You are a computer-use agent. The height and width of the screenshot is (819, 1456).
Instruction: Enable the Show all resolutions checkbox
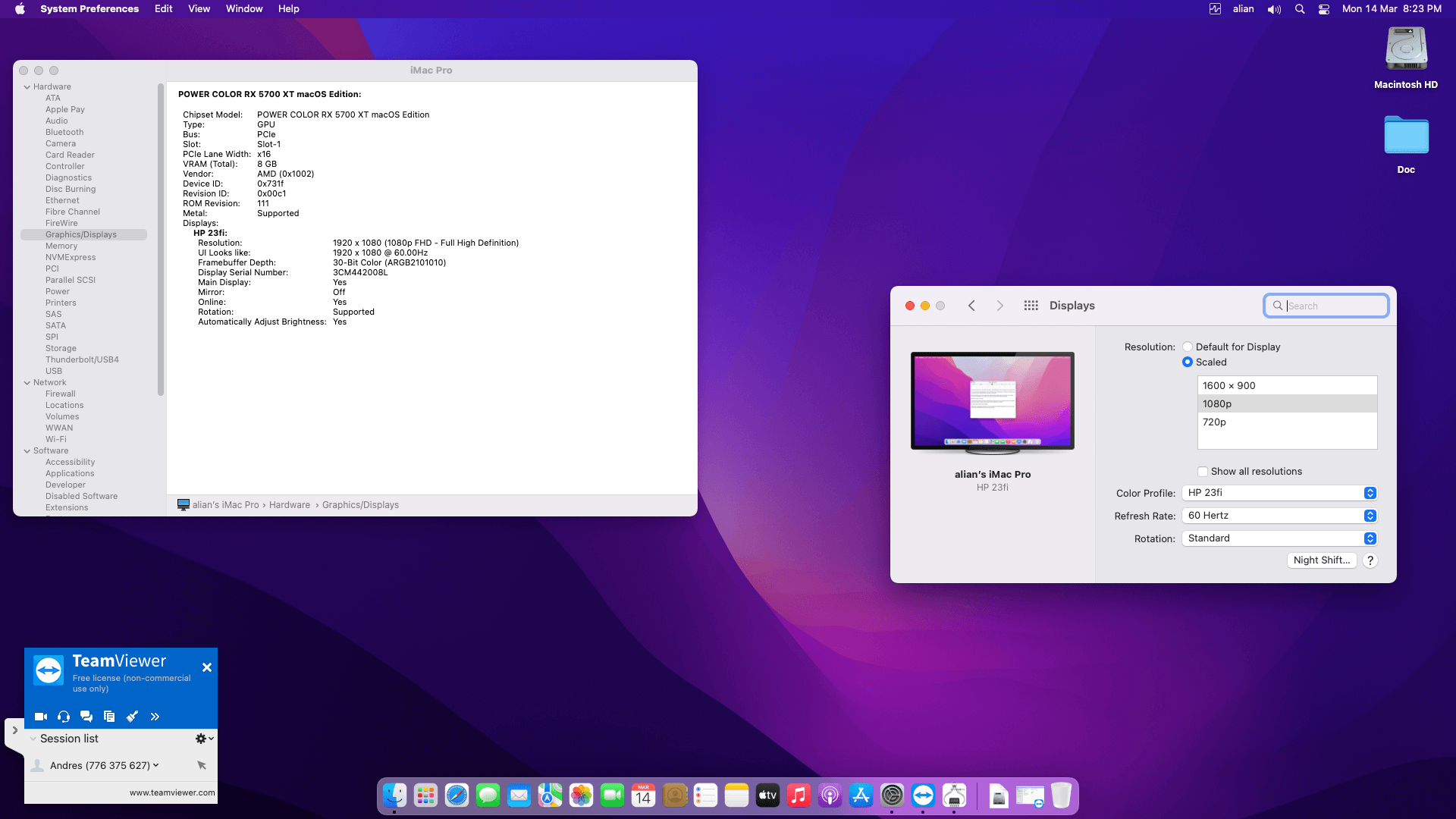1203,472
